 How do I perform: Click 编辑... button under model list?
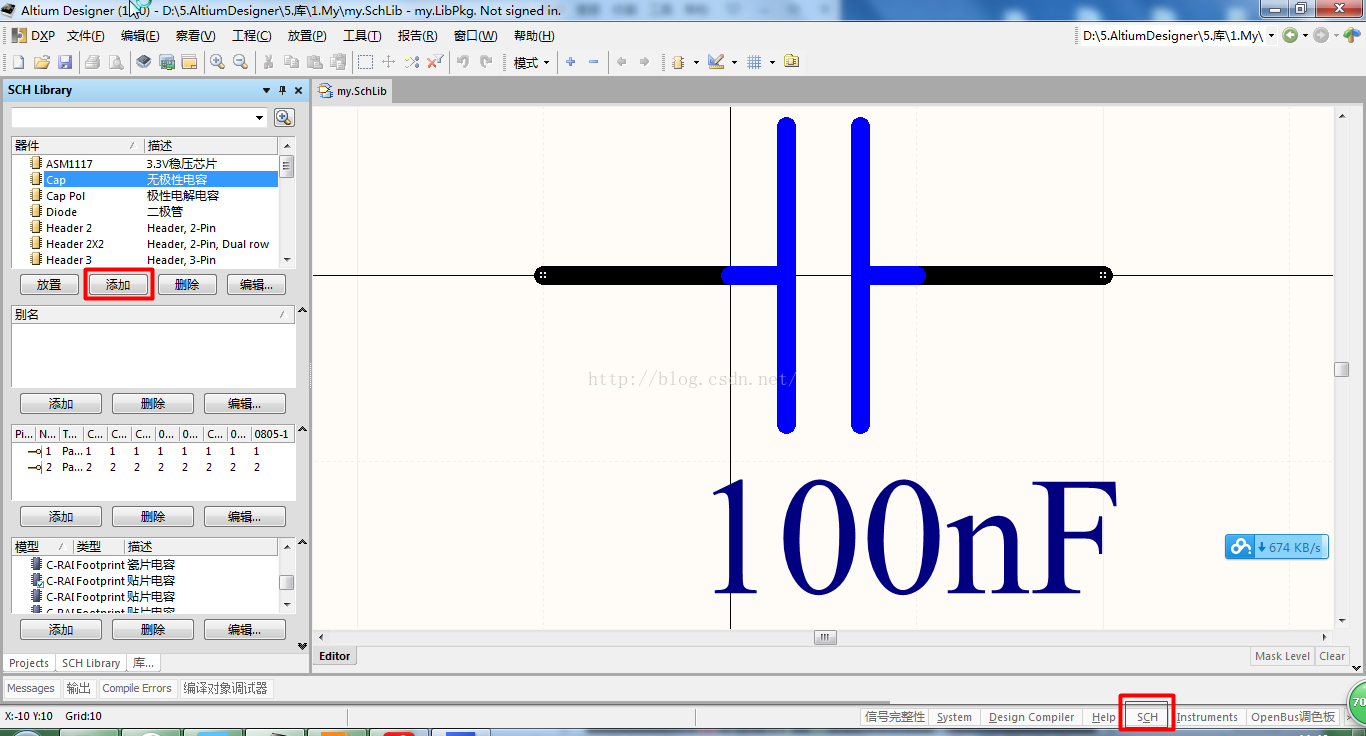click(244, 630)
